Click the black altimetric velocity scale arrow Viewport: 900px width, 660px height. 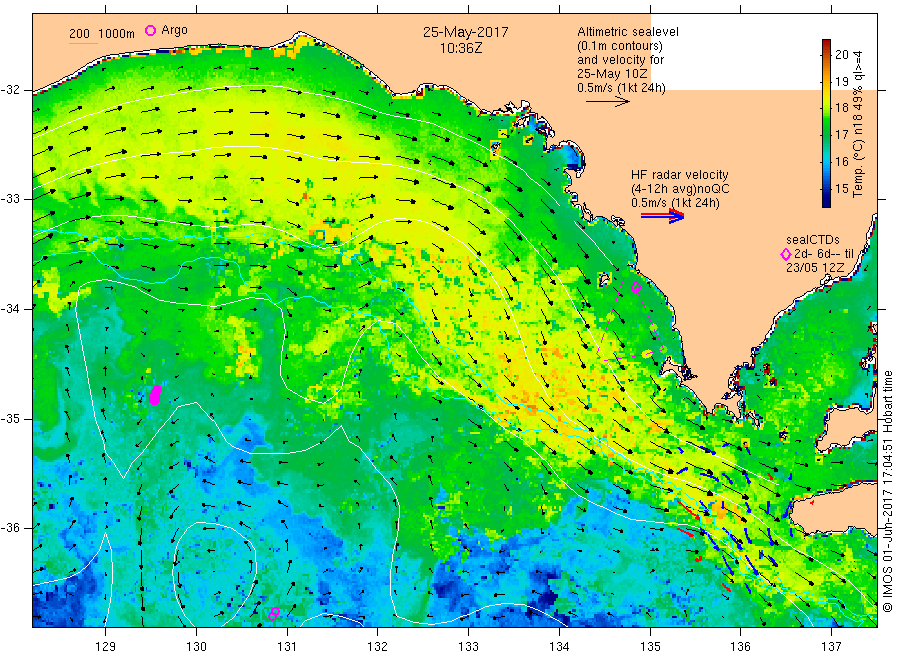point(608,102)
